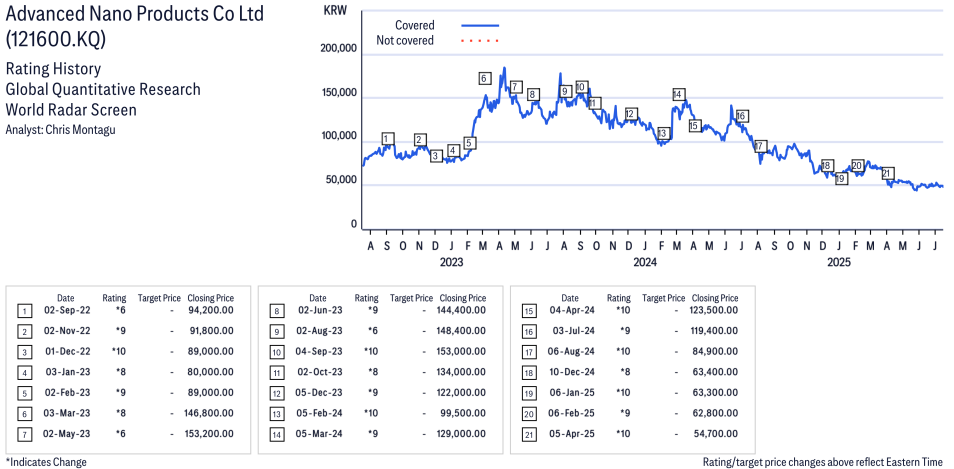Click the 2024 year label on axis

(645, 262)
